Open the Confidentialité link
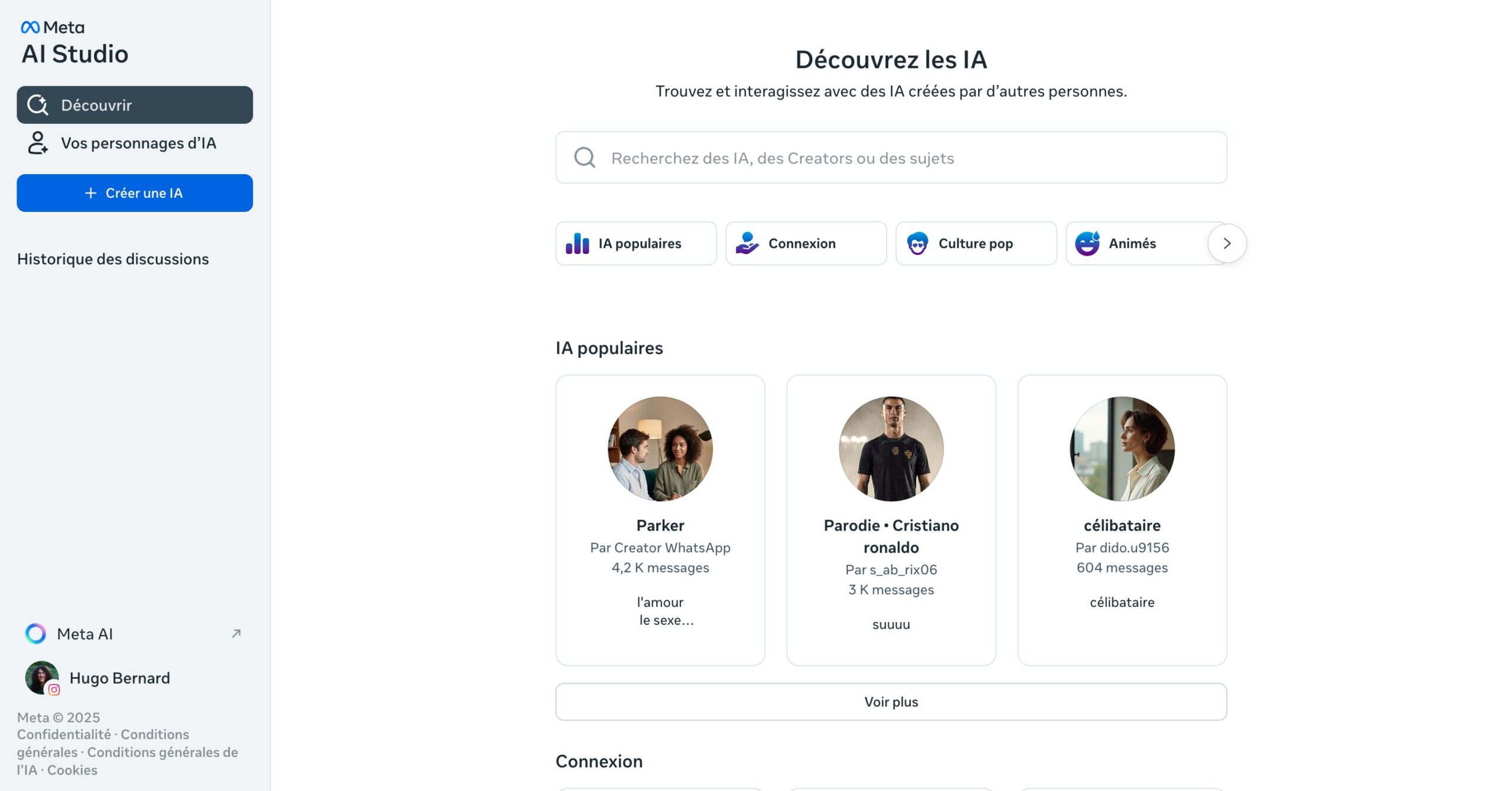The width and height of the screenshot is (1512, 791). [x=64, y=734]
